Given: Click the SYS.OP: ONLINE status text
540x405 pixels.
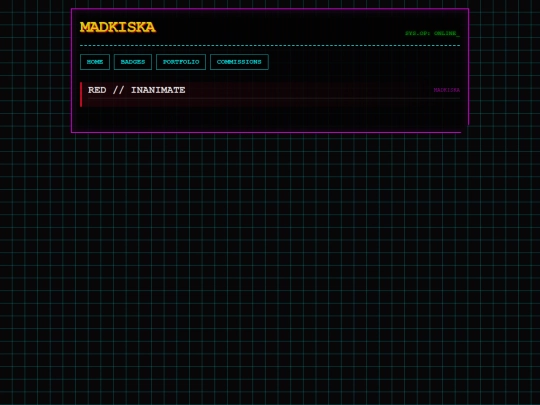Looking at the screenshot, I should (432, 33).
